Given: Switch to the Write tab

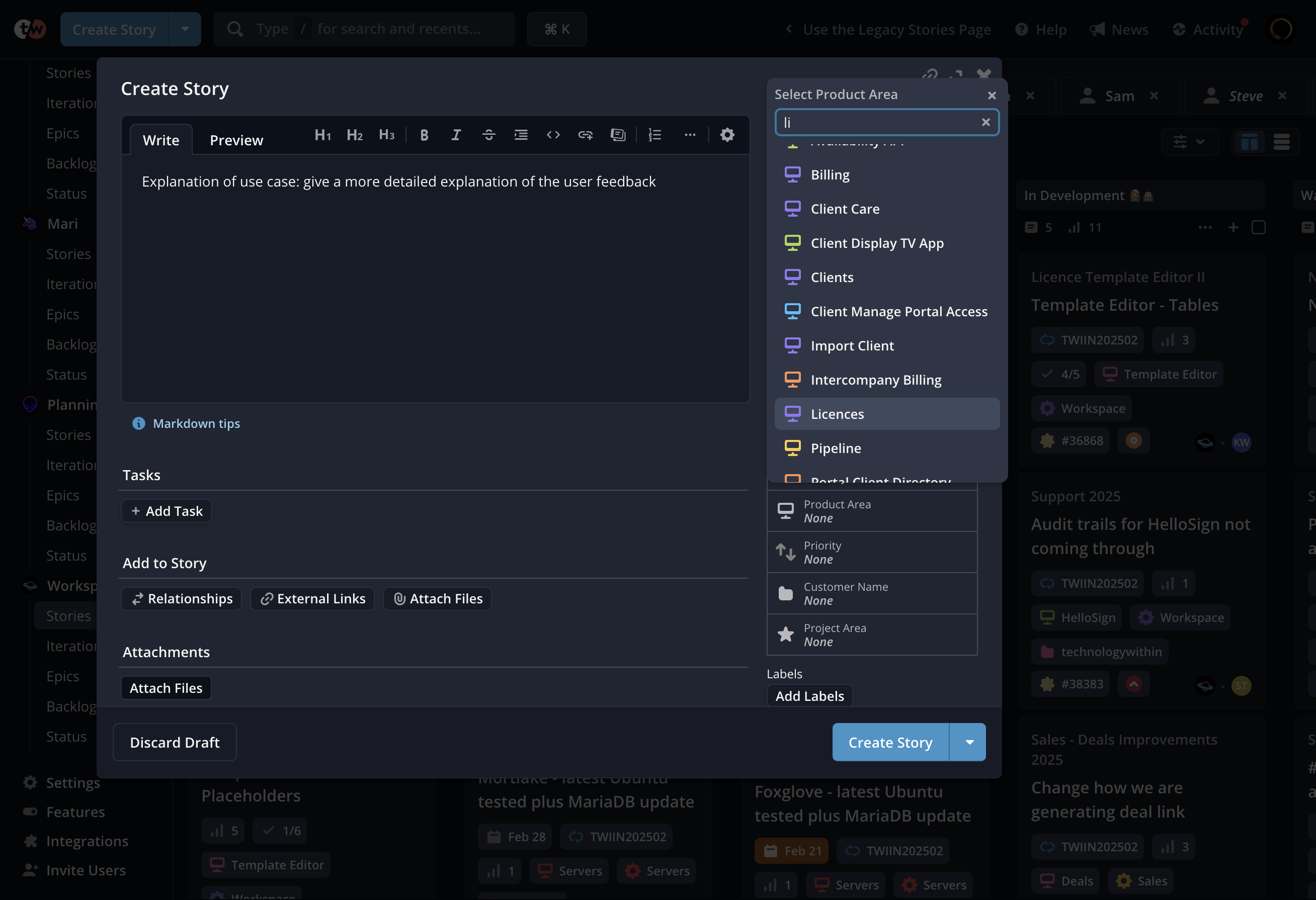Looking at the screenshot, I should tap(161, 140).
